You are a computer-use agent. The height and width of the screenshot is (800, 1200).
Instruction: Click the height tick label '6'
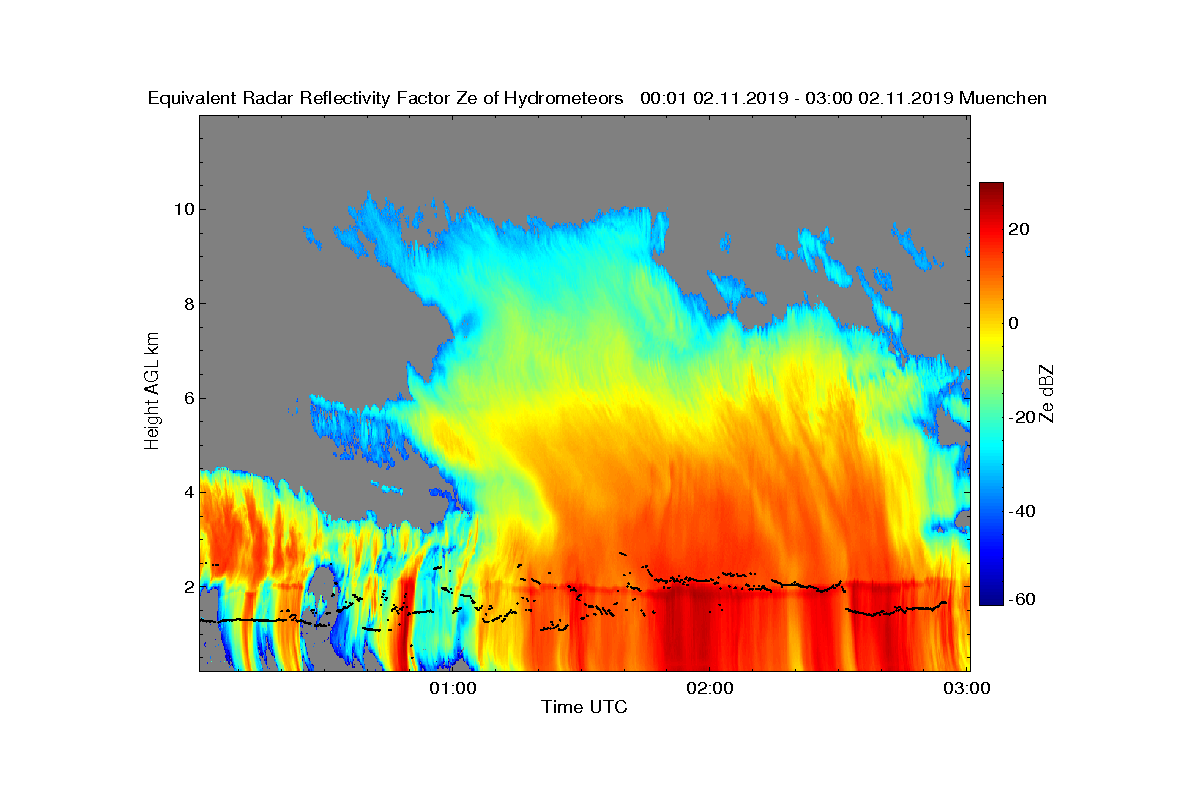[187, 397]
